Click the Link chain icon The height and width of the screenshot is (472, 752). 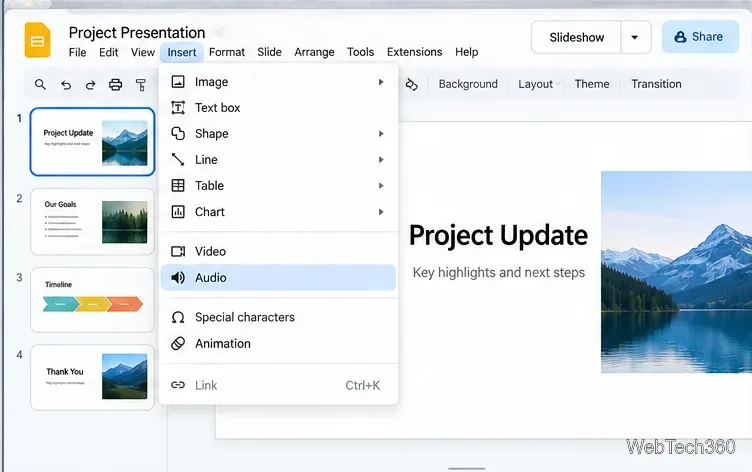178,385
